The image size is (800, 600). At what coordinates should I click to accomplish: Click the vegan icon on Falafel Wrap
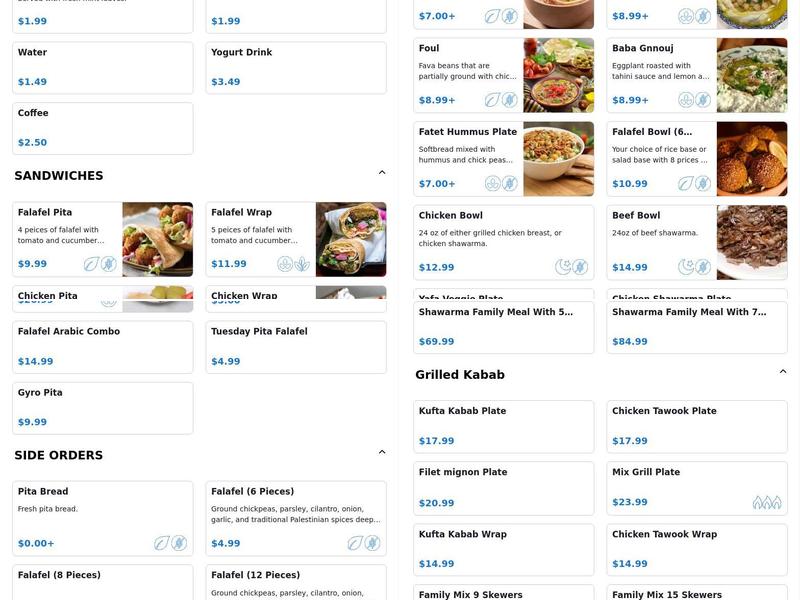[x=283, y=265]
